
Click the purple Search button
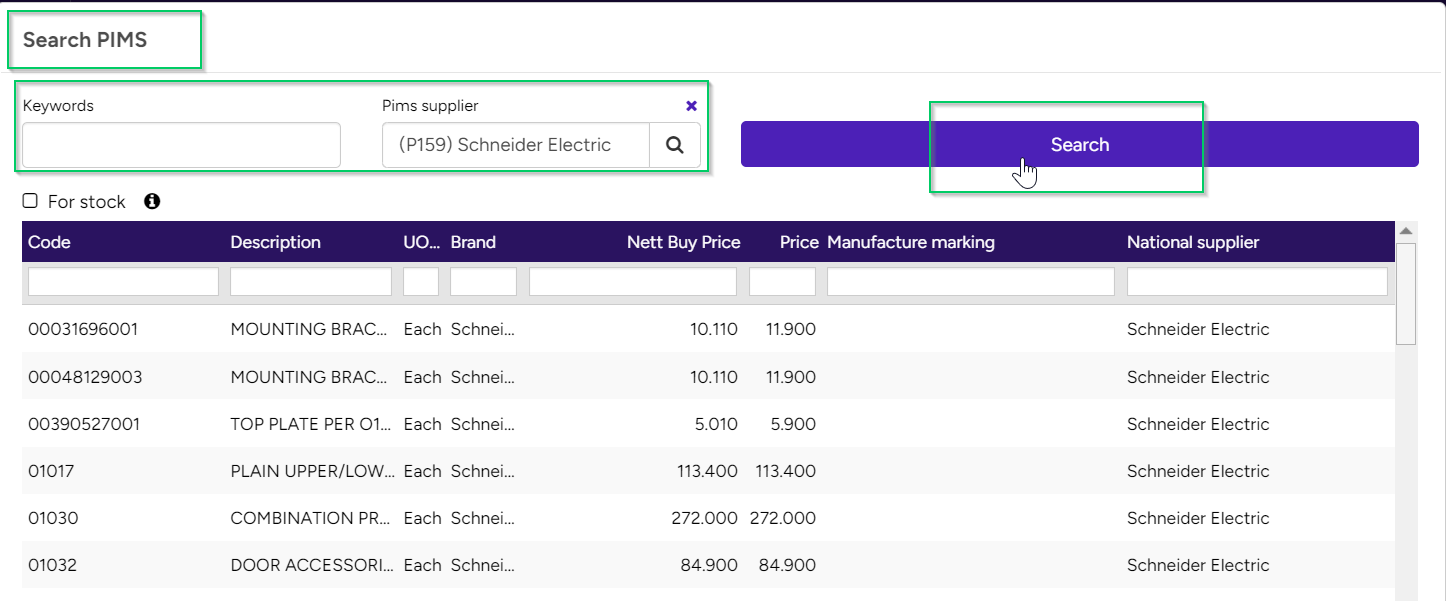[x=1080, y=144]
